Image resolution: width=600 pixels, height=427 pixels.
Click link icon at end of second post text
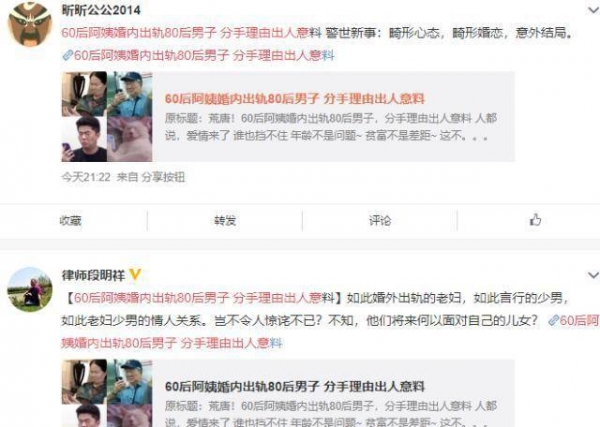[x=554, y=320]
